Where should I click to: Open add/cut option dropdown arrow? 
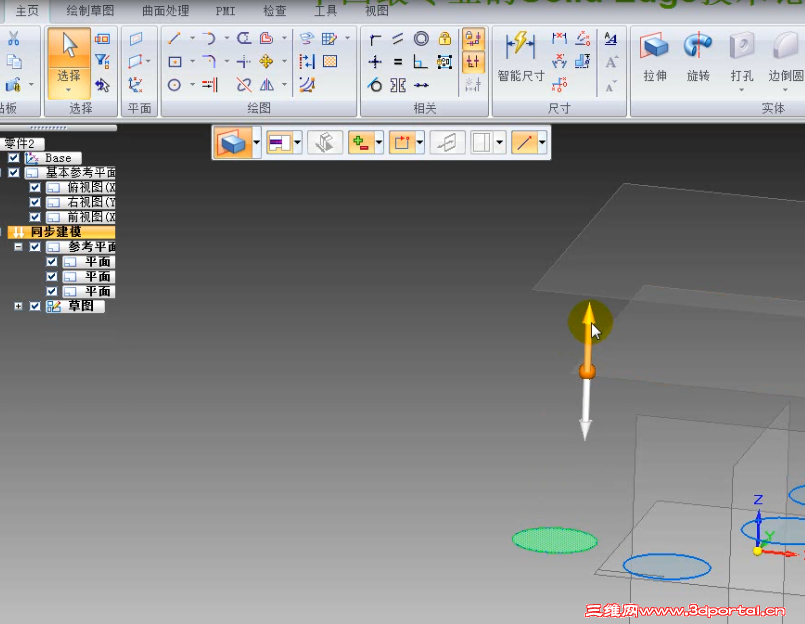tap(379, 142)
